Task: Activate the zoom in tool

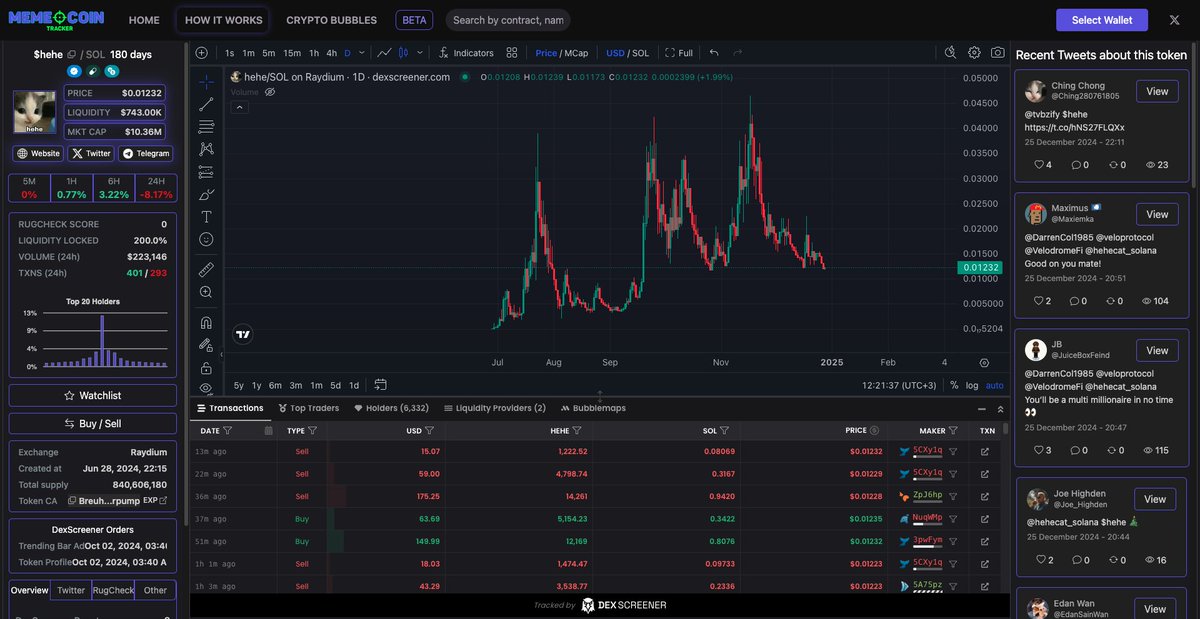Action: coord(206,292)
